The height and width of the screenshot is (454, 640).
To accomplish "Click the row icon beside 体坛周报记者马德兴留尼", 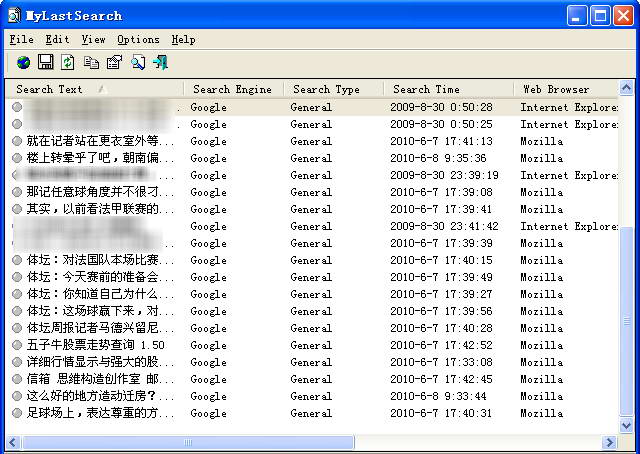I will pos(17,328).
